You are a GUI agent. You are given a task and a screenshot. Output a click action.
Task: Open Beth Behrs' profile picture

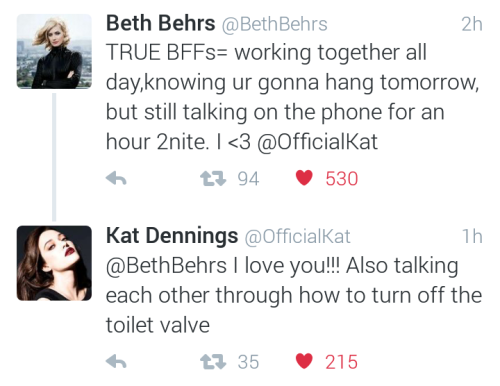(54, 51)
